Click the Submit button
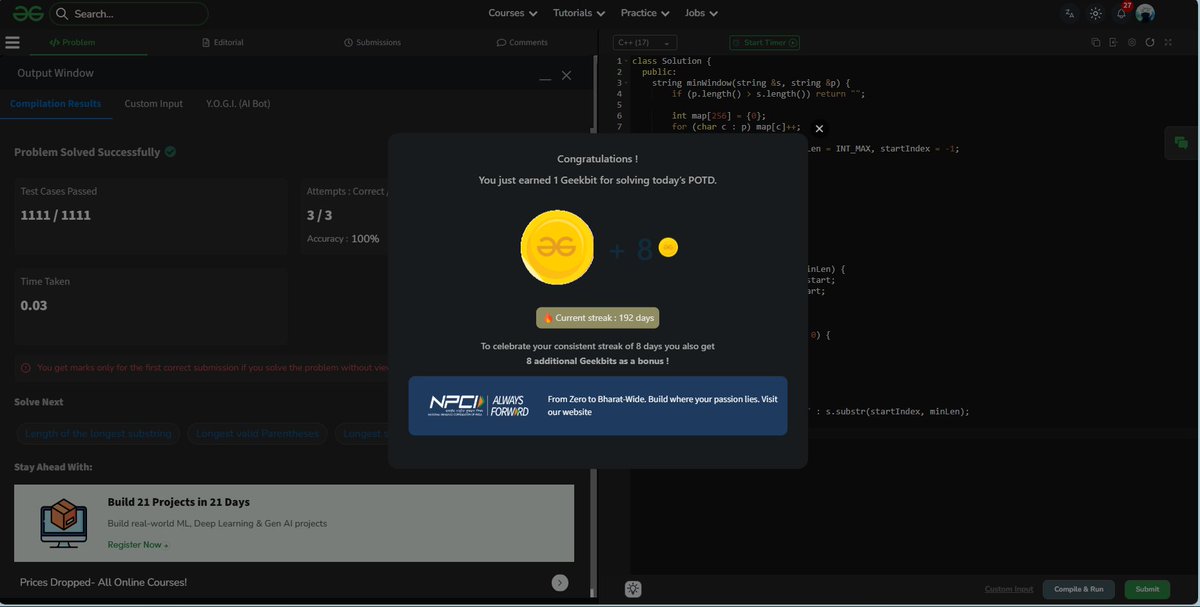Viewport: 1200px width, 607px height. pos(1147,589)
